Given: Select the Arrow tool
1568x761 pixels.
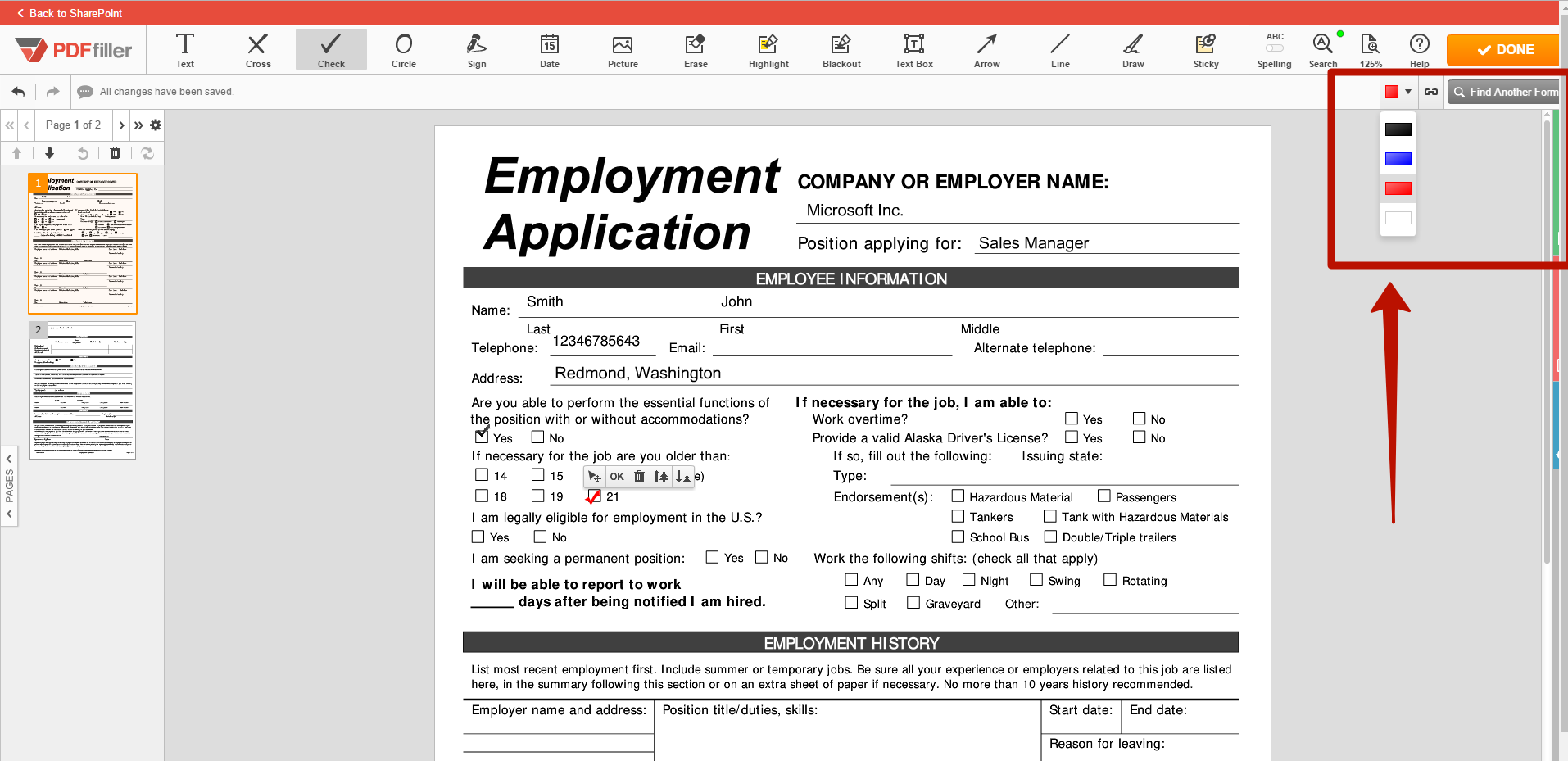Looking at the screenshot, I should 987,50.
